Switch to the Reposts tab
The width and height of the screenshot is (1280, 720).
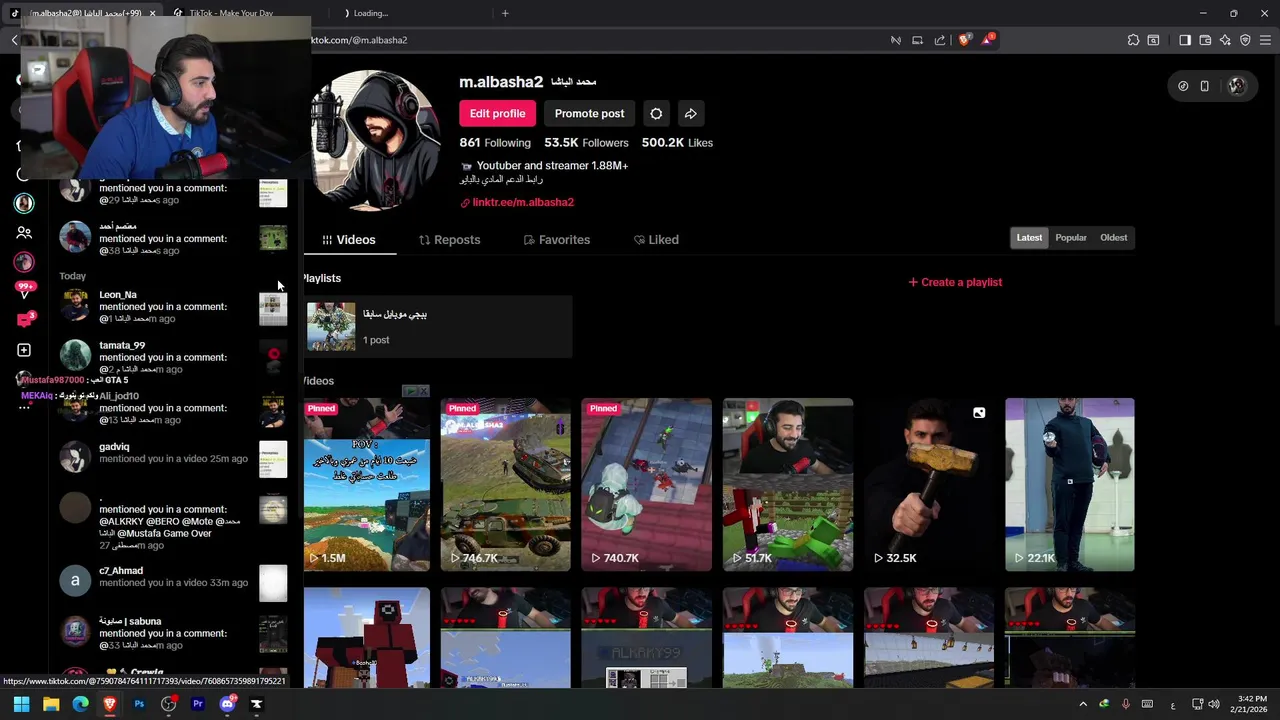click(450, 240)
